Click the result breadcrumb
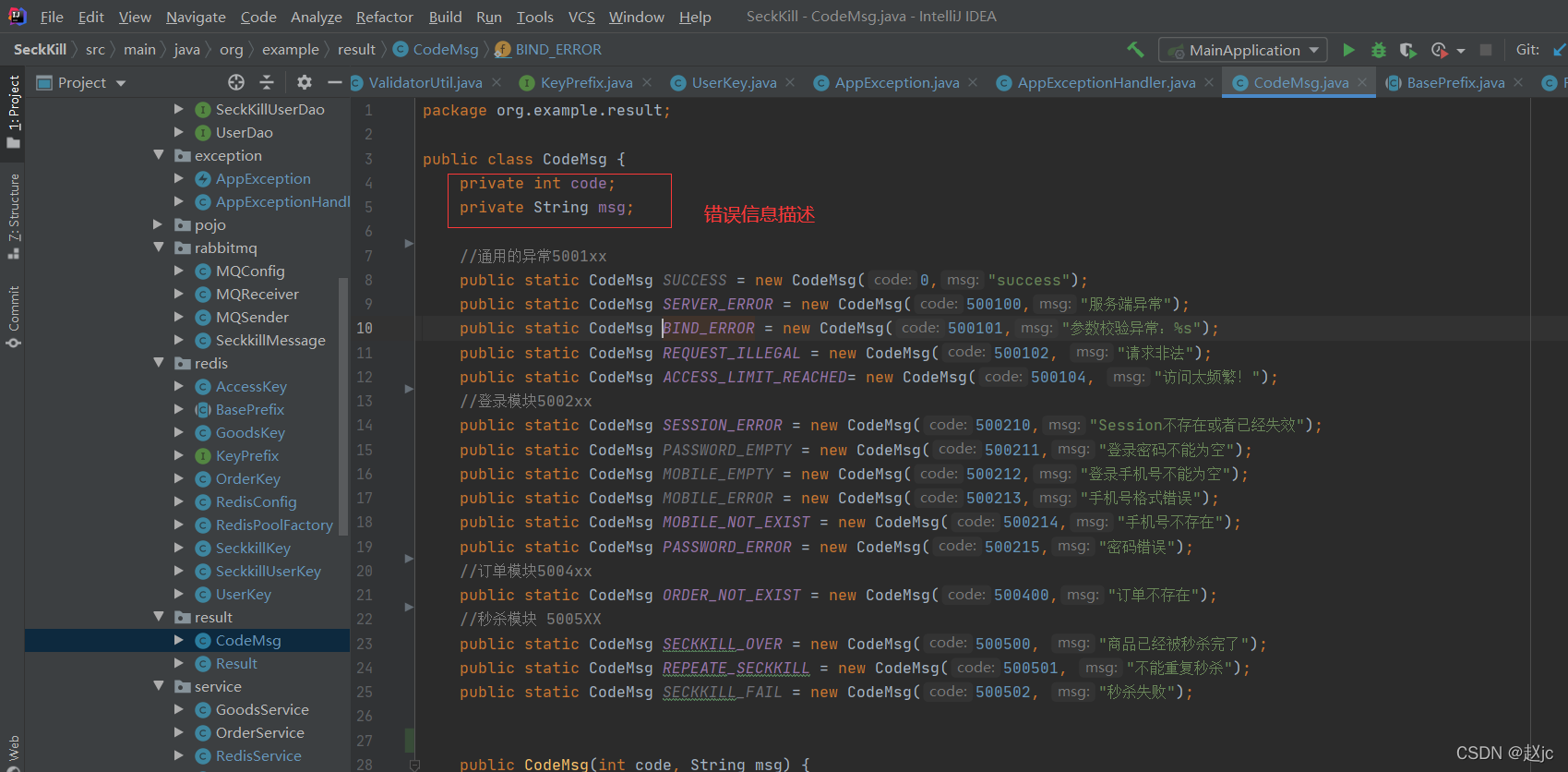The image size is (1568, 772). 356,50
